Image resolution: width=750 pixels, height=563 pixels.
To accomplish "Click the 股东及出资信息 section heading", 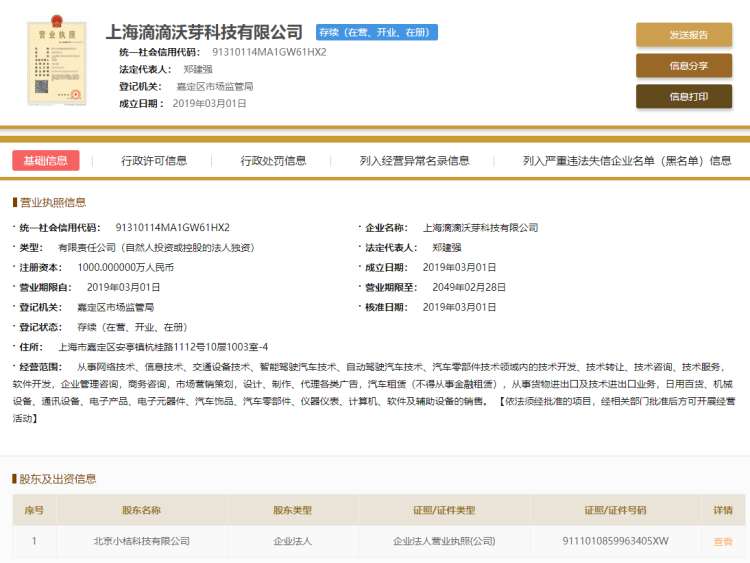I will (57, 479).
